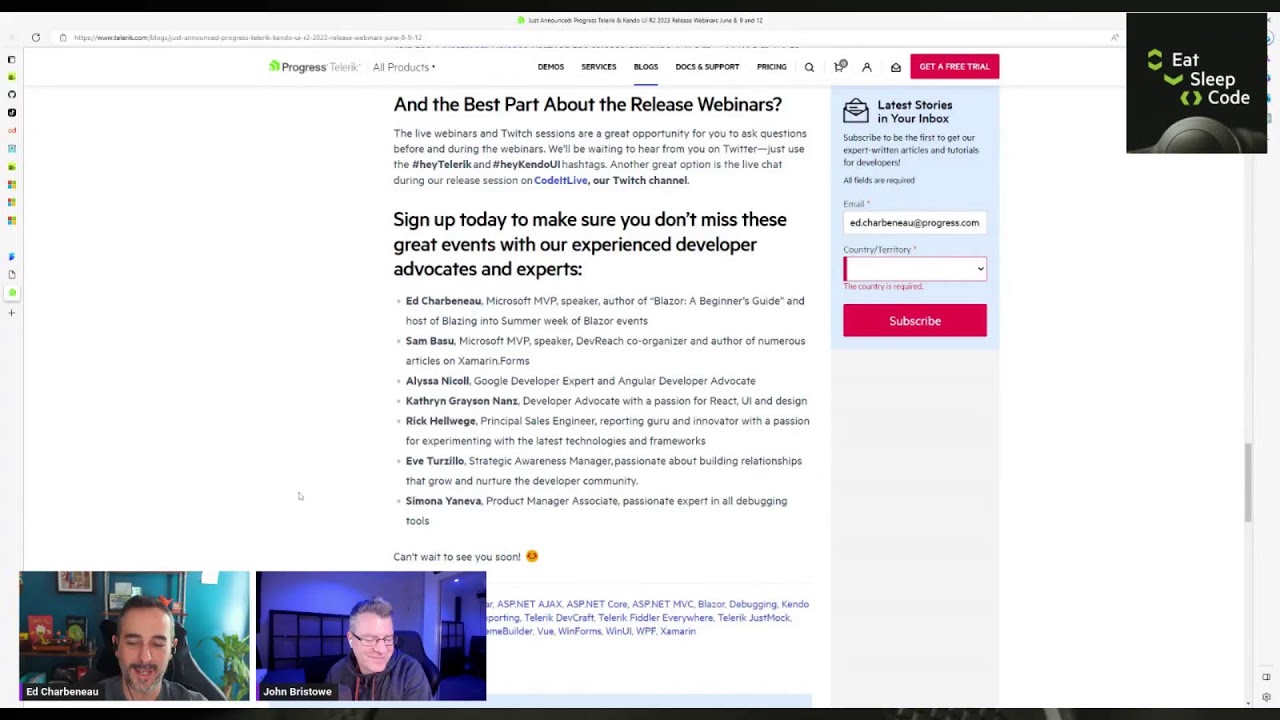Viewport: 1280px width, 720px height.
Task: Grab the page vertical scrollbar thumb
Action: (1248, 482)
